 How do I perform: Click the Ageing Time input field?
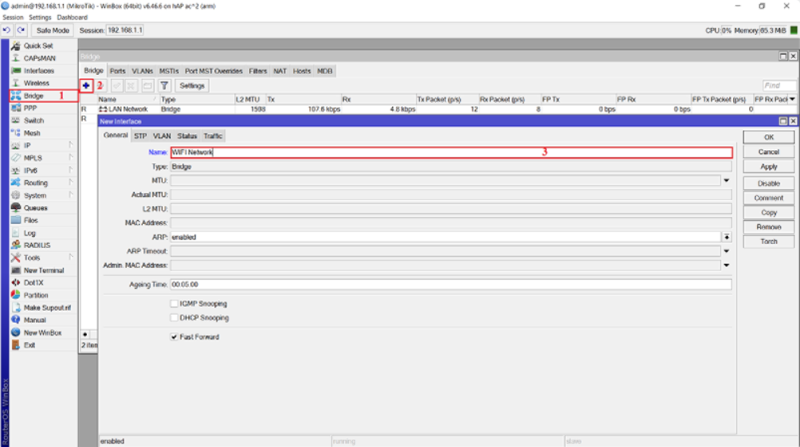(450, 284)
